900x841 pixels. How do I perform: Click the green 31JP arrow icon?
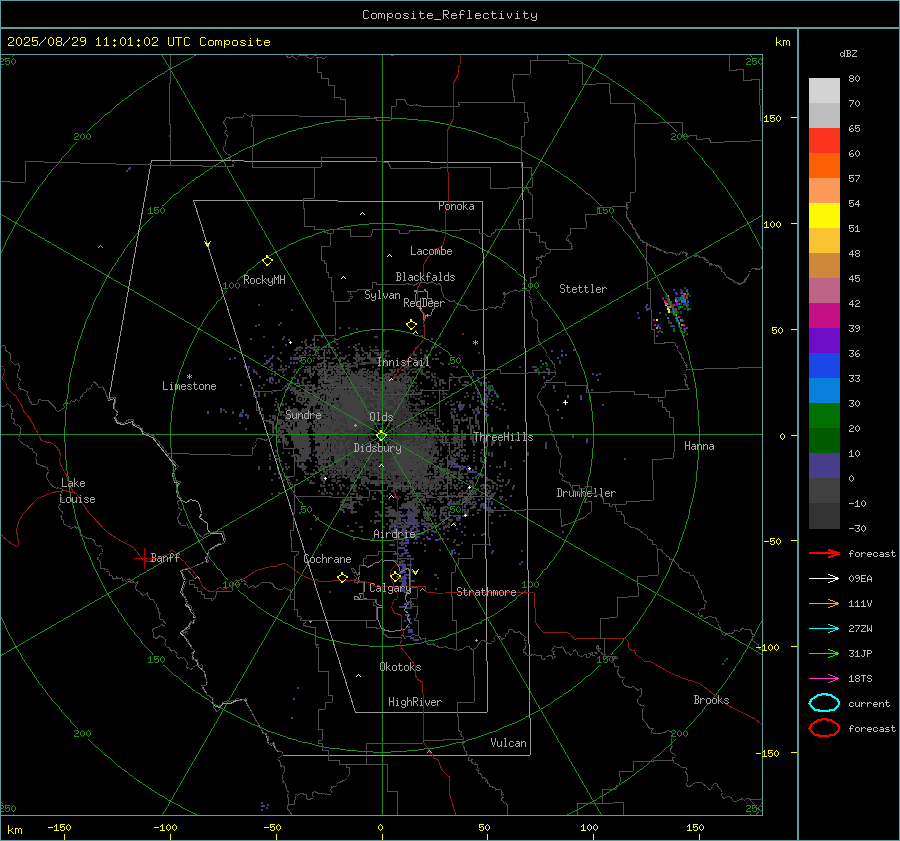pyautogui.click(x=824, y=653)
